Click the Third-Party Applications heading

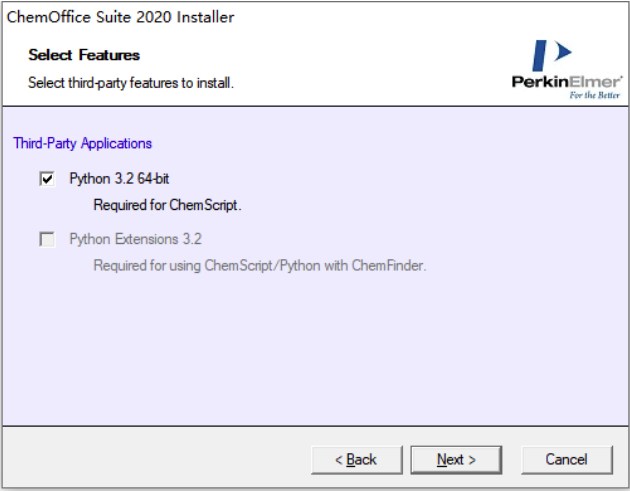82,143
